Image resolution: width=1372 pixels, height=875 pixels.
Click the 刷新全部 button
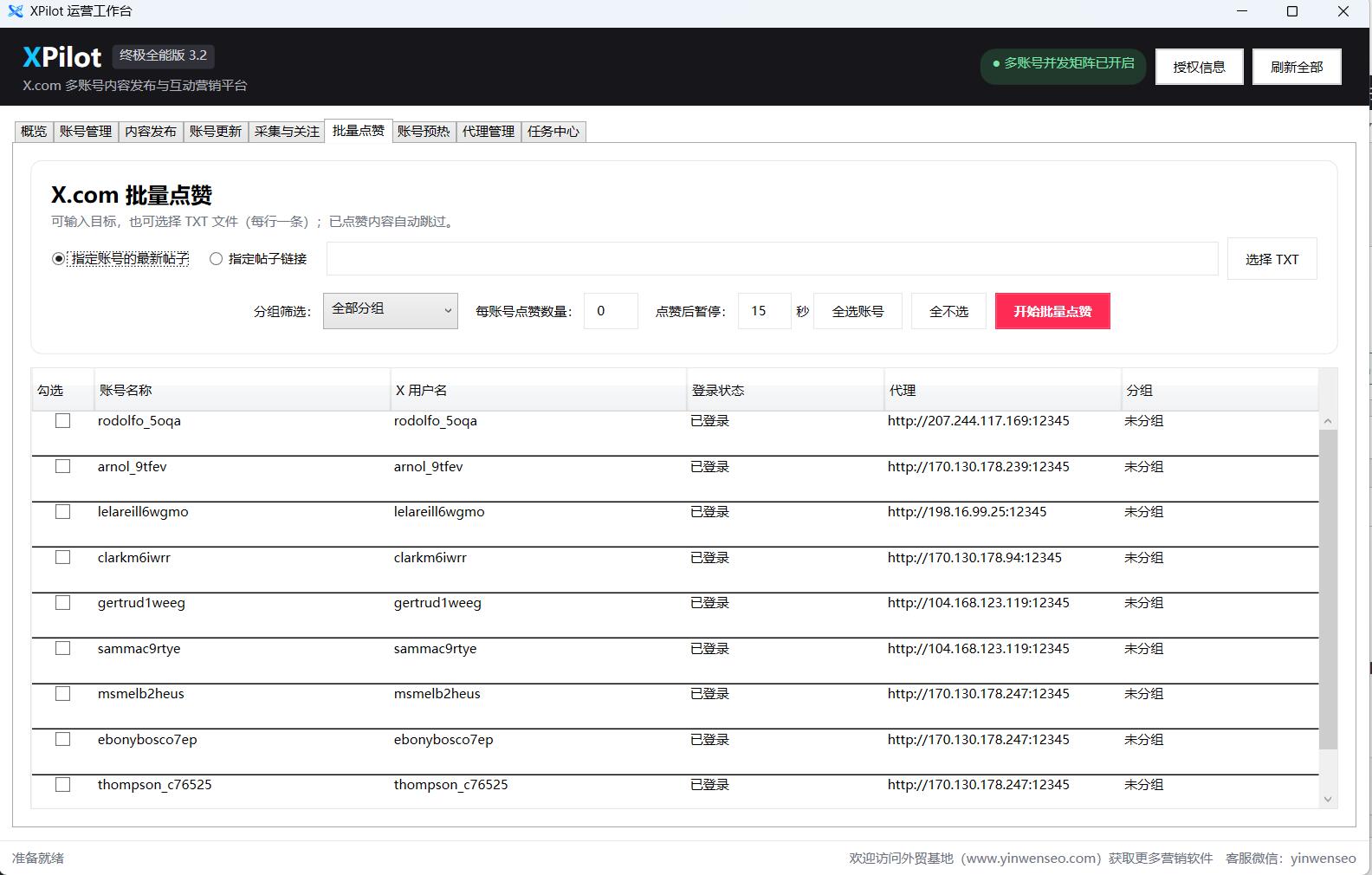1297,67
